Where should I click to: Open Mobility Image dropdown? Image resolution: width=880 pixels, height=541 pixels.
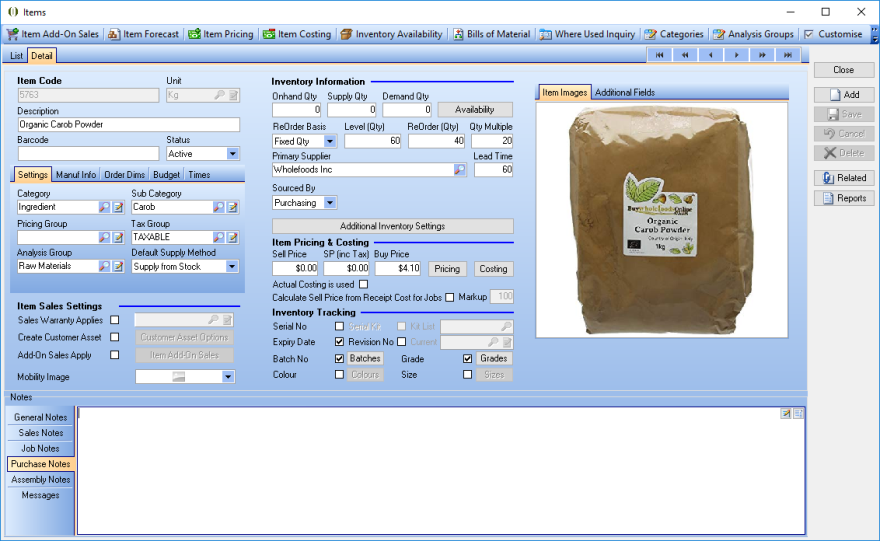(x=228, y=377)
